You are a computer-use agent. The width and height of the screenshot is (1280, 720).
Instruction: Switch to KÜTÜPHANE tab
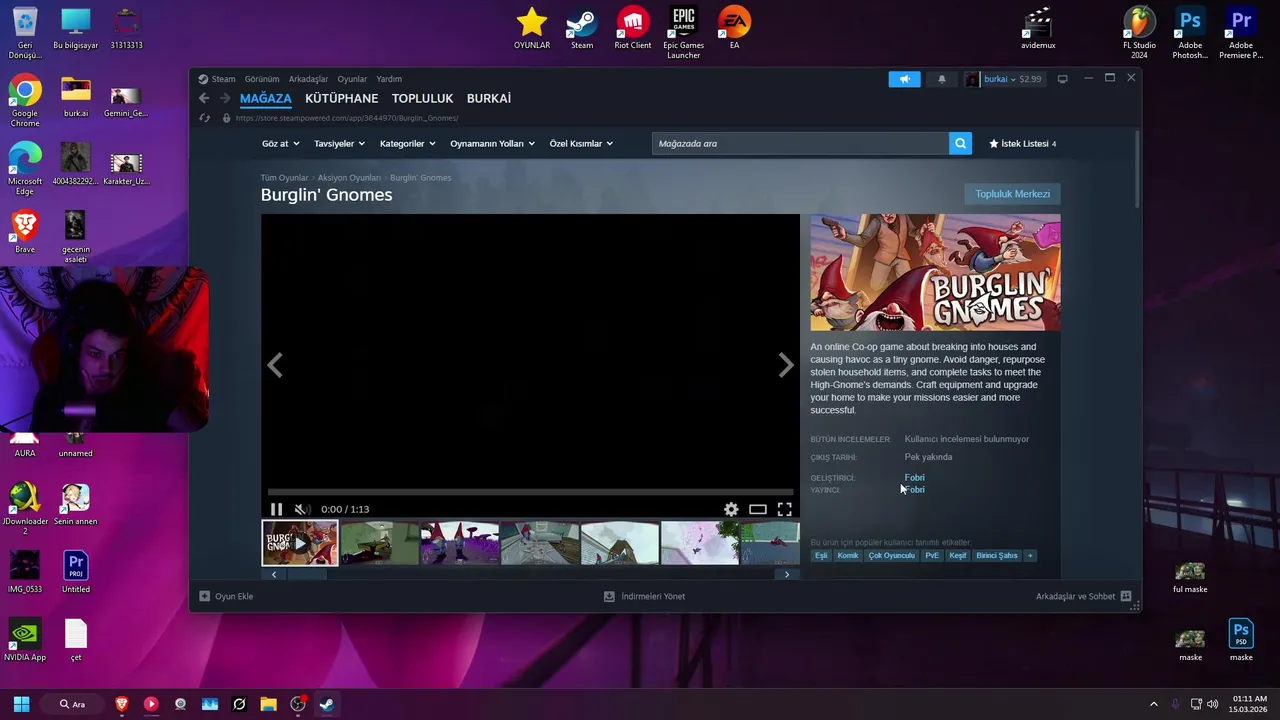tap(342, 98)
